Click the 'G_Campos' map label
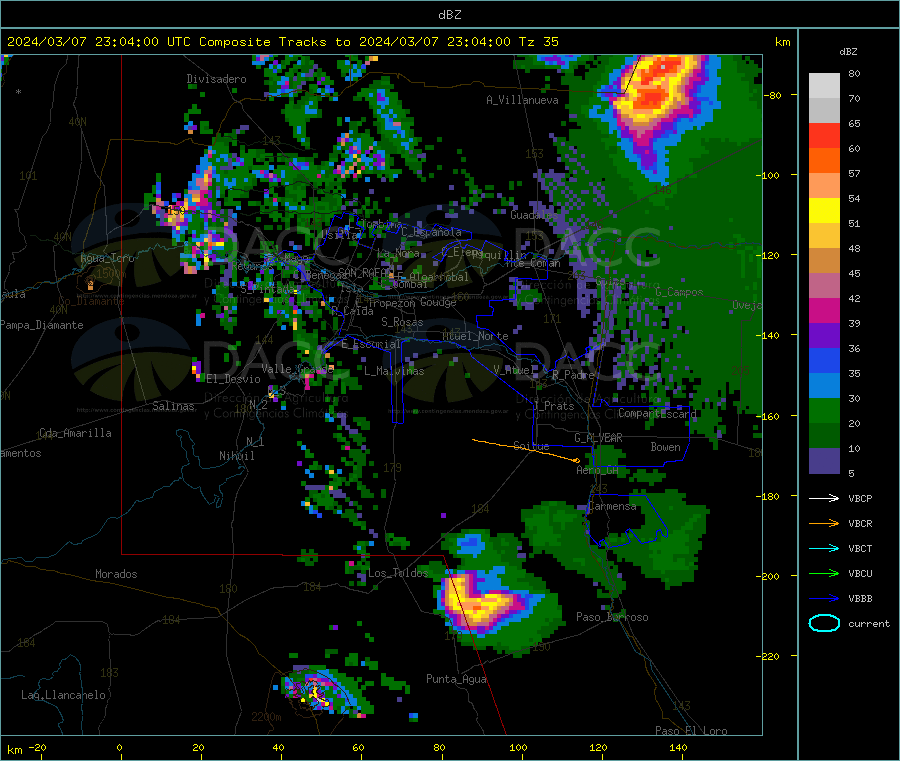The image size is (900, 761). [x=680, y=292]
